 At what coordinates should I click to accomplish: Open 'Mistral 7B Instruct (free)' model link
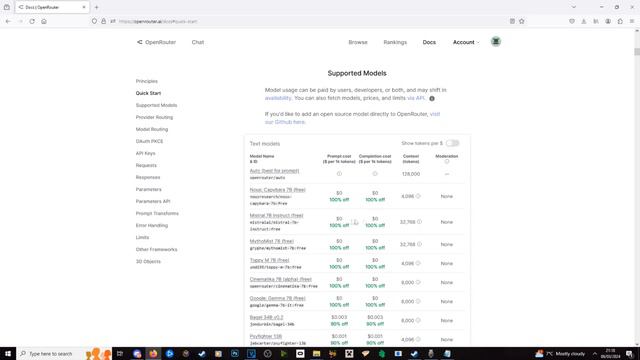(276, 216)
